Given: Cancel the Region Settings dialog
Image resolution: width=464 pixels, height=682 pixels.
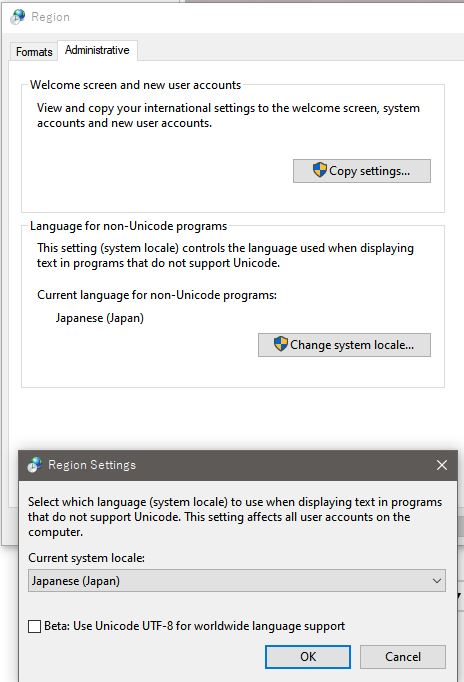Looking at the screenshot, I should coord(403,657).
